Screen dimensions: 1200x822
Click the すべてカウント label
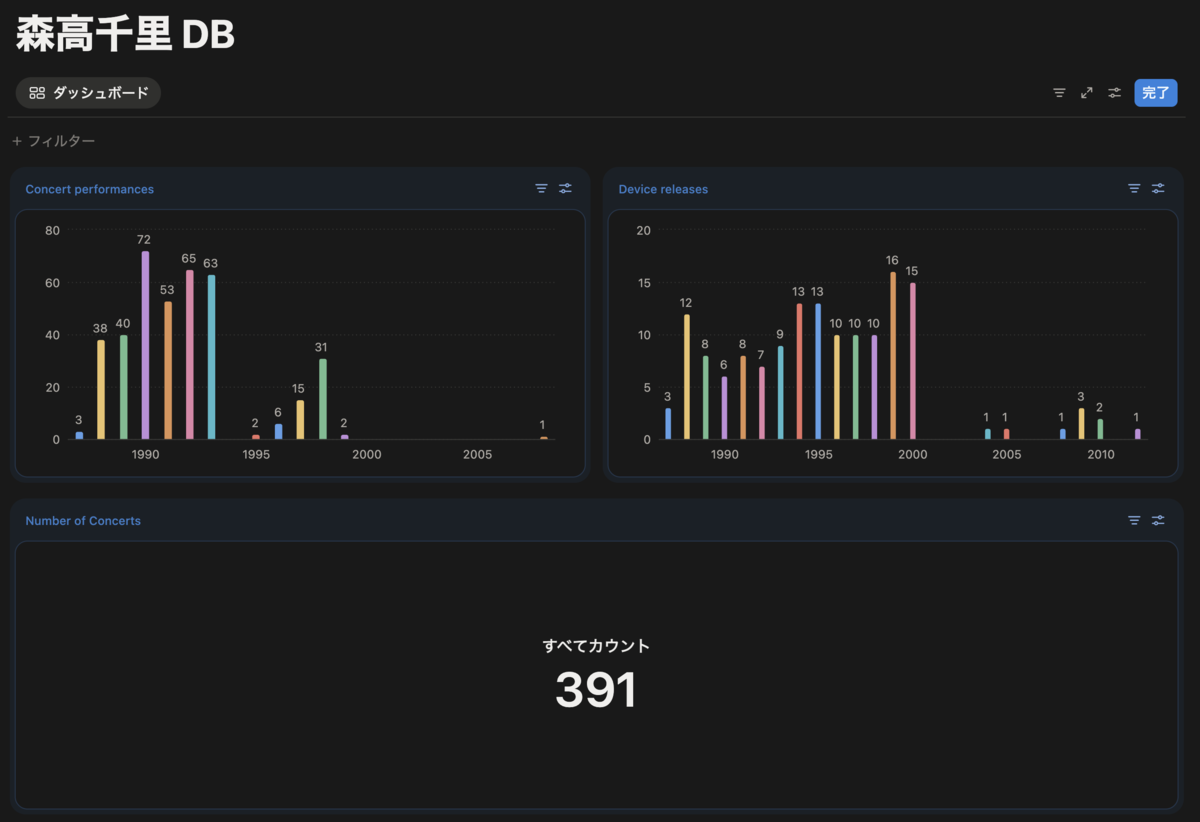pyautogui.click(x=596, y=646)
